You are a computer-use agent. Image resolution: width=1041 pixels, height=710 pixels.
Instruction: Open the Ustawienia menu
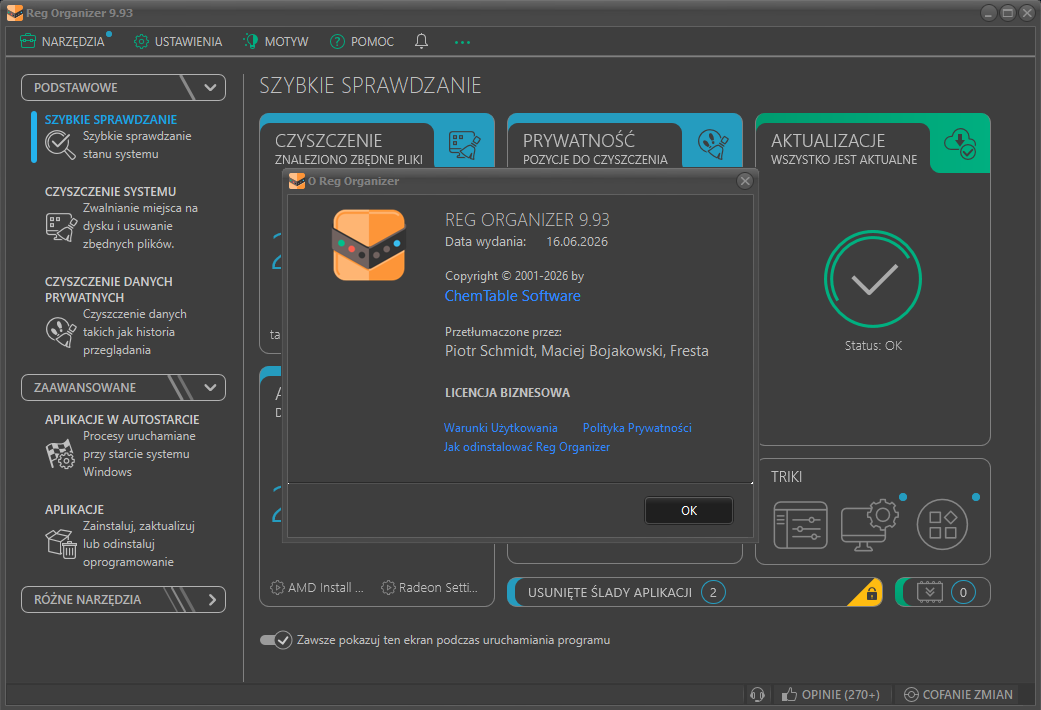tap(178, 41)
